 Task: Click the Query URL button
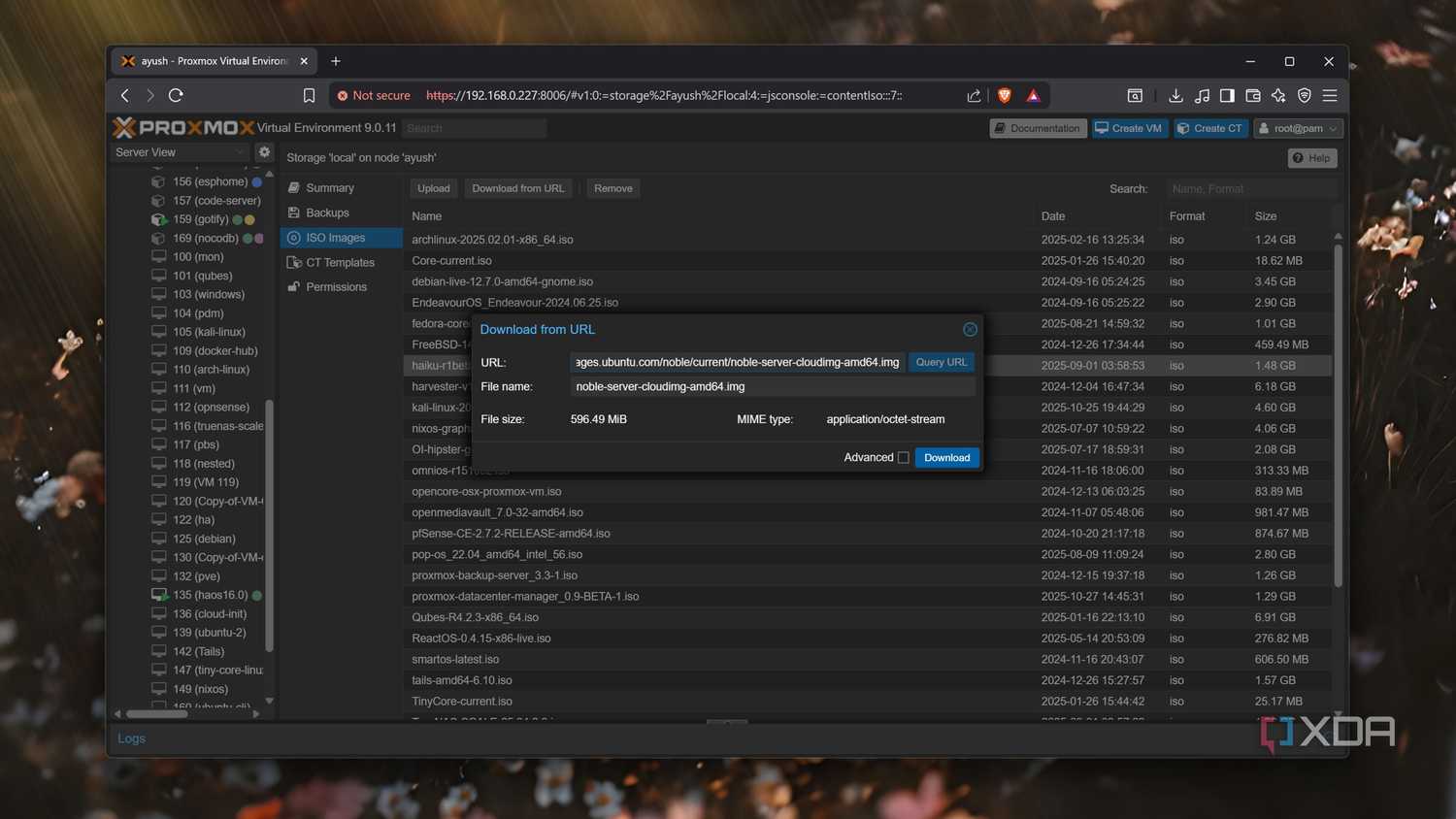click(942, 362)
